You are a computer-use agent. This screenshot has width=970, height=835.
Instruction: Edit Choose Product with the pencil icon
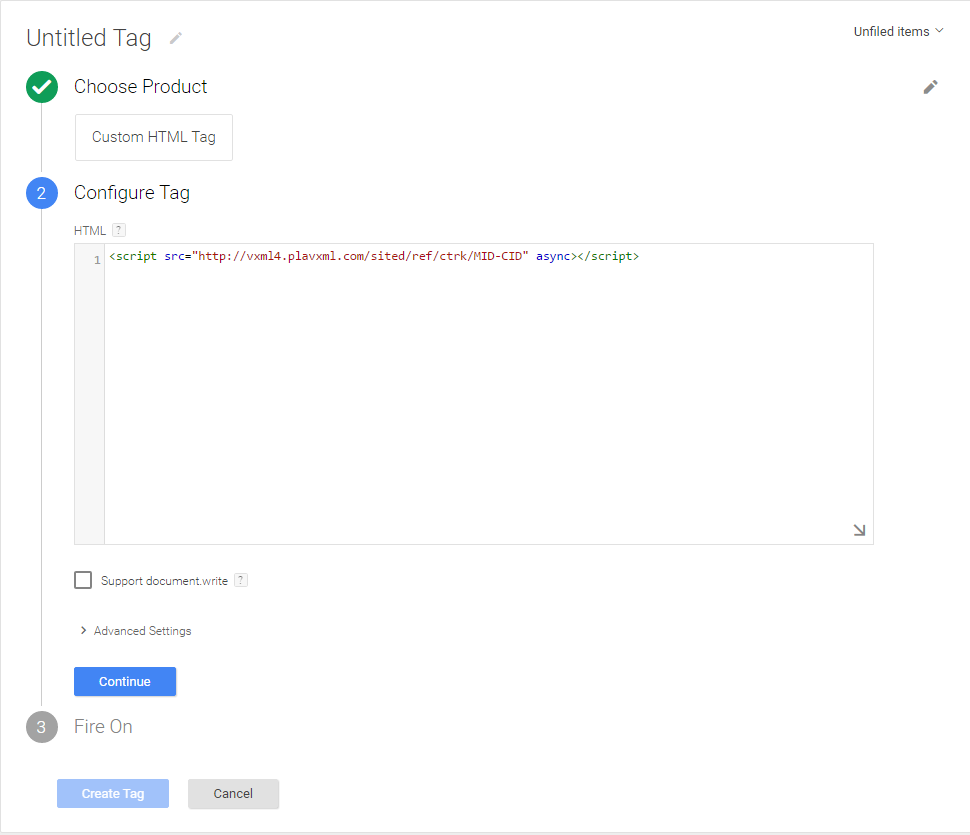point(930,87)
